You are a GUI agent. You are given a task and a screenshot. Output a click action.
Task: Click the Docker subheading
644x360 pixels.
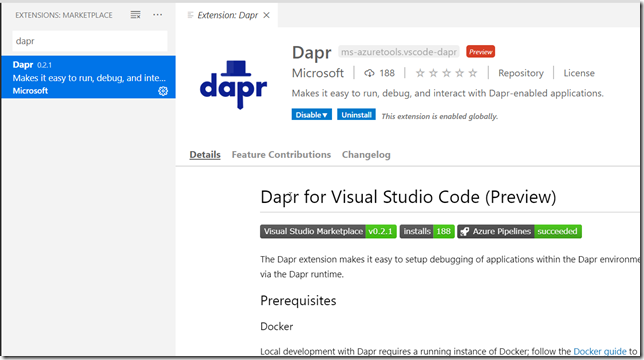[277, 327]
